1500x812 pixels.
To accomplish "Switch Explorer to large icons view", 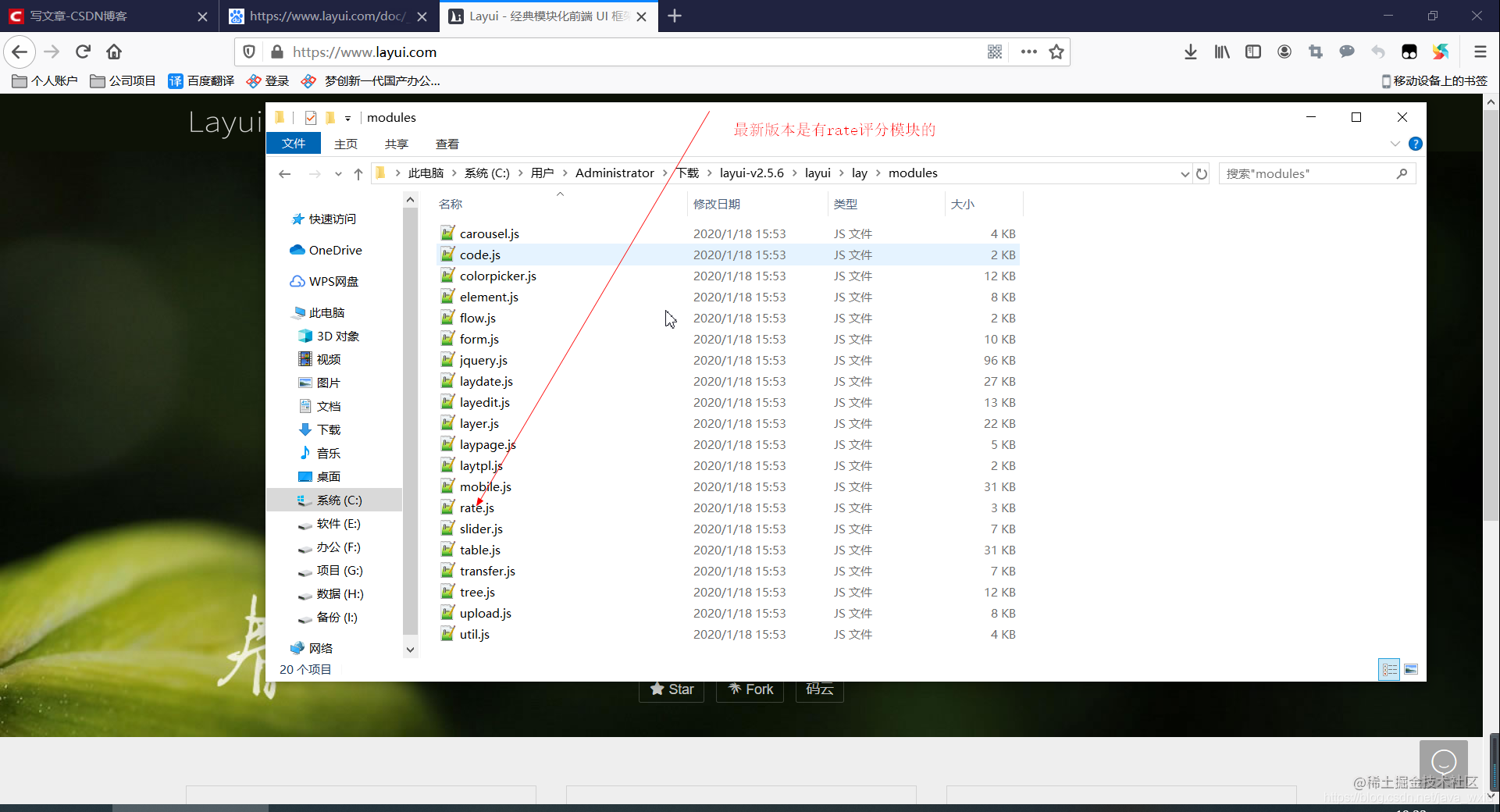I will coord(1412,669).
